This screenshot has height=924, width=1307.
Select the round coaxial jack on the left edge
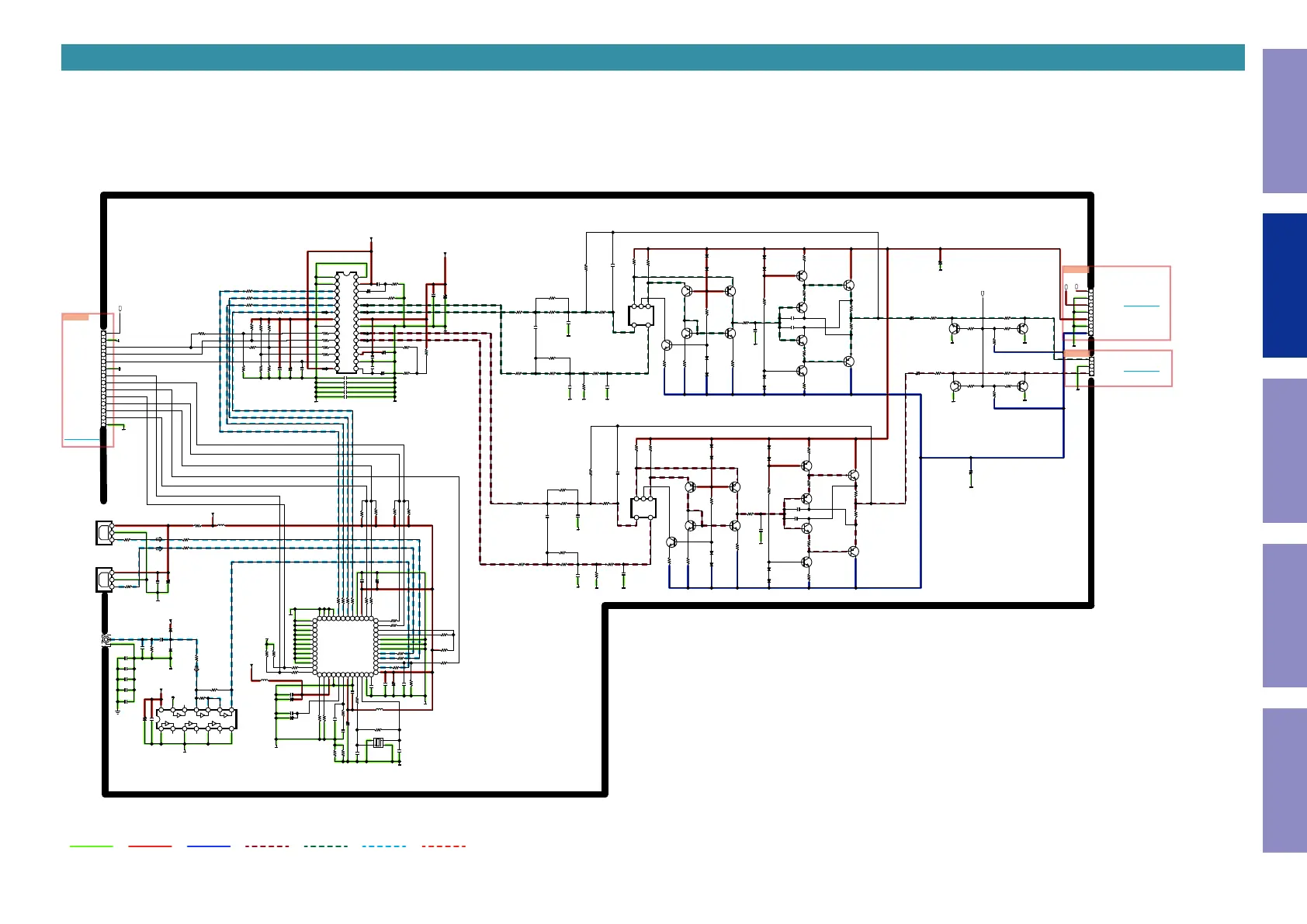tap(106, 640)
